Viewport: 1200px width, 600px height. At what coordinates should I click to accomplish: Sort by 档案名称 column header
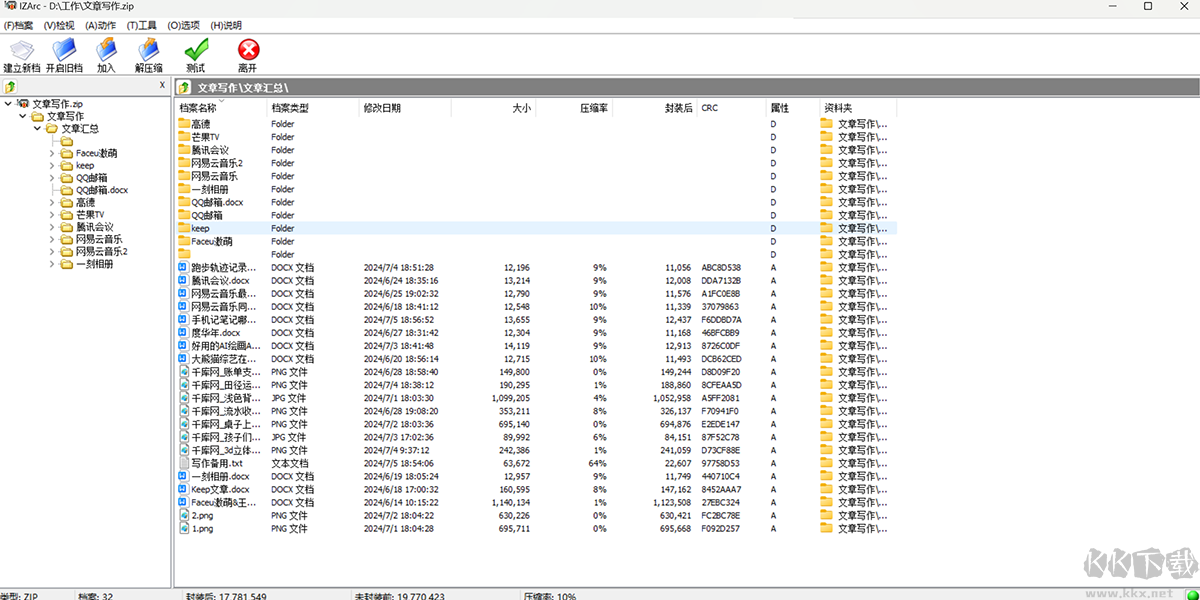point(198,108)
